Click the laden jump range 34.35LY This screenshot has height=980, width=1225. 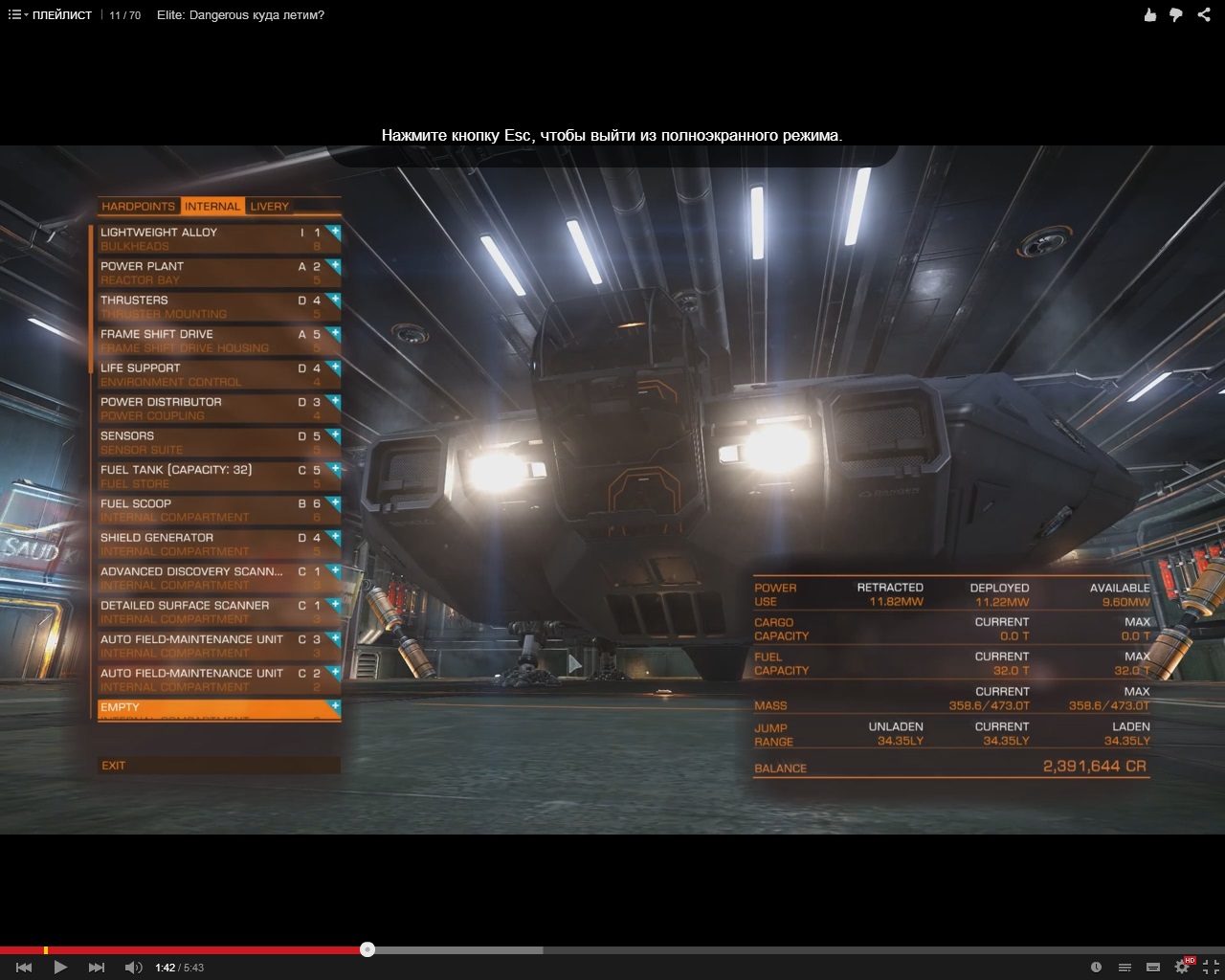coord(1127,741)
